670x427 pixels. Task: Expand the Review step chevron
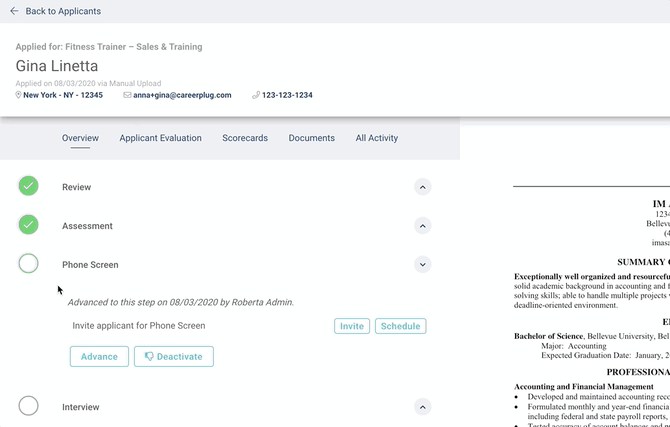[423, 187]
